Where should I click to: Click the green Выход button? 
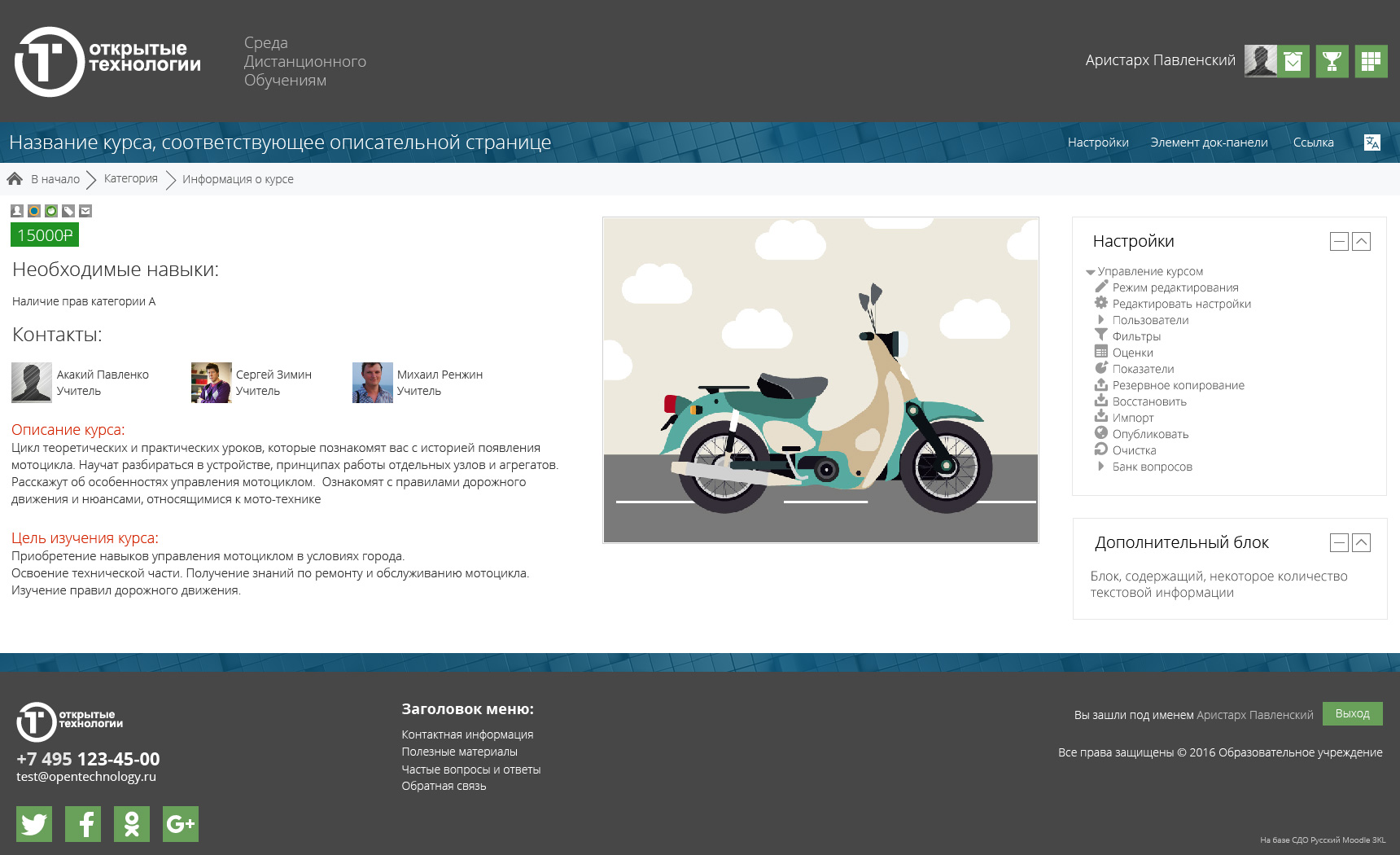[x=1353, y=713]
